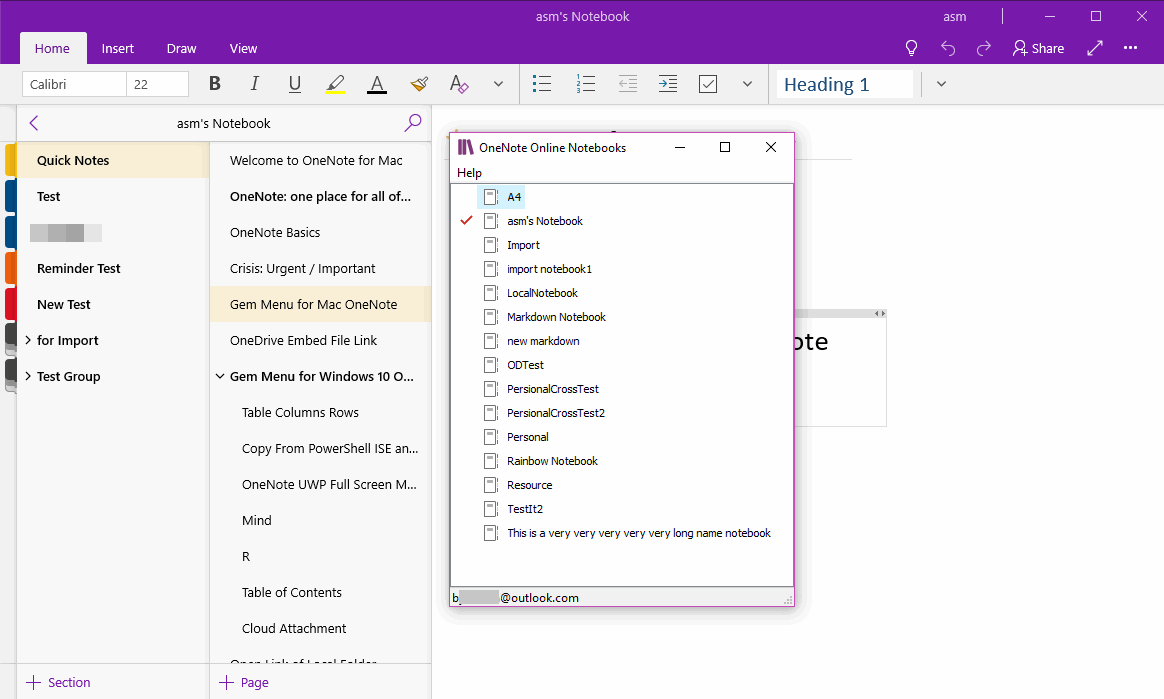Select the PersionalCrossTest notebook name
Viewport: 1164px width, 699px height.
coord(553,389)
